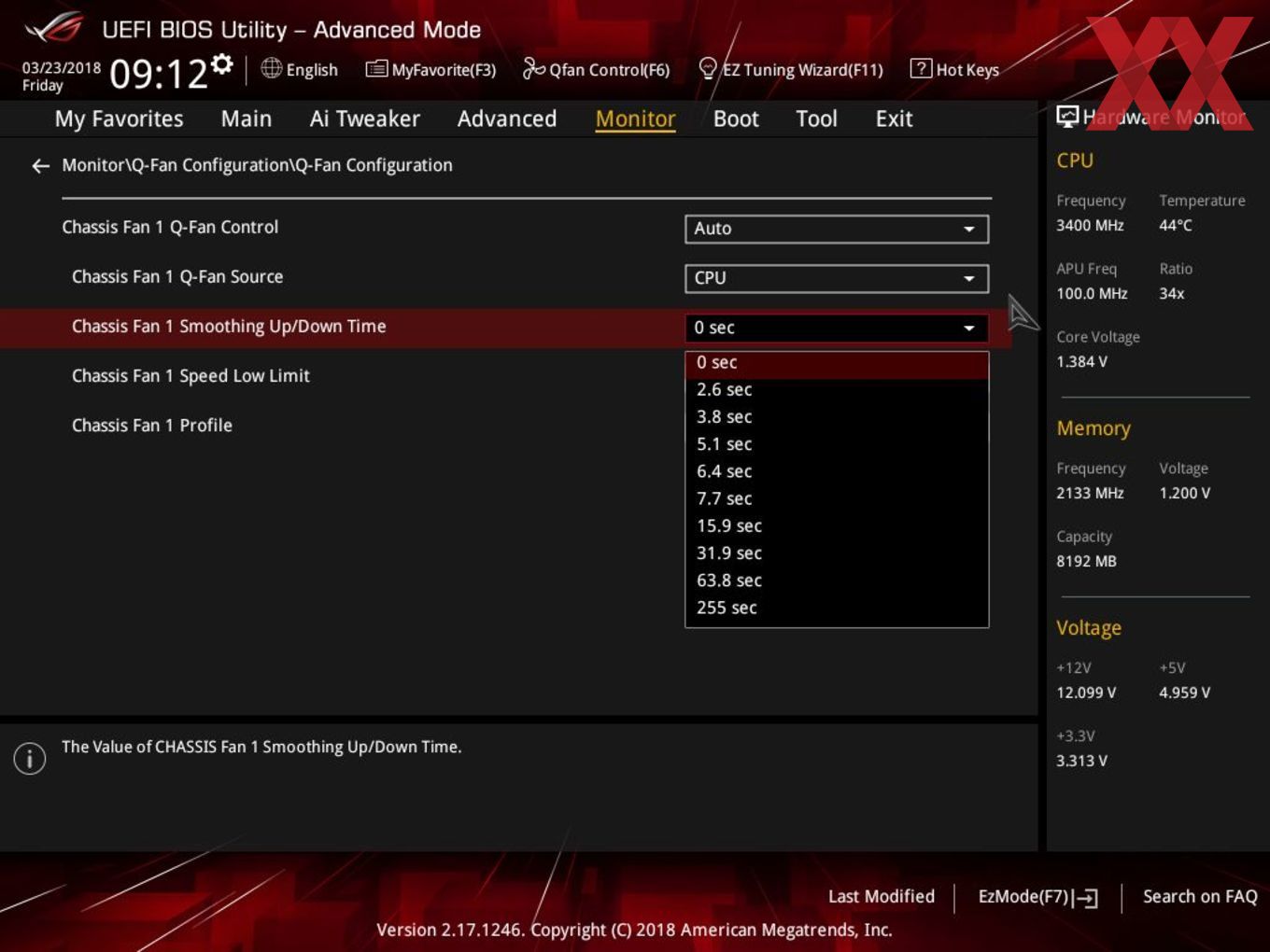
Task: Select 5.1 sec smoothing time
Action: (837, 444)
